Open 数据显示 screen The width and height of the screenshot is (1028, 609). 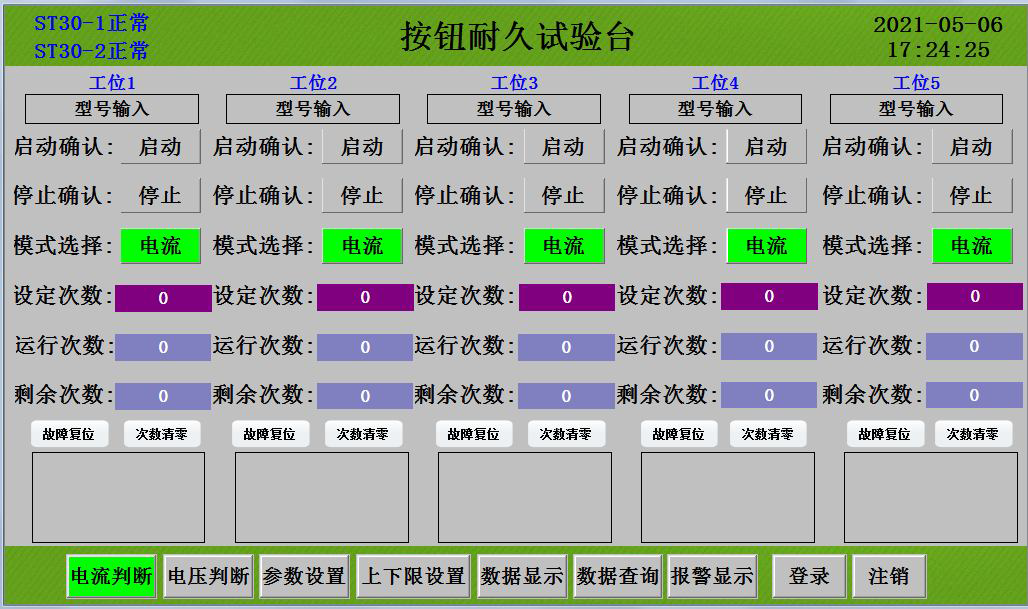pos(521,576)
